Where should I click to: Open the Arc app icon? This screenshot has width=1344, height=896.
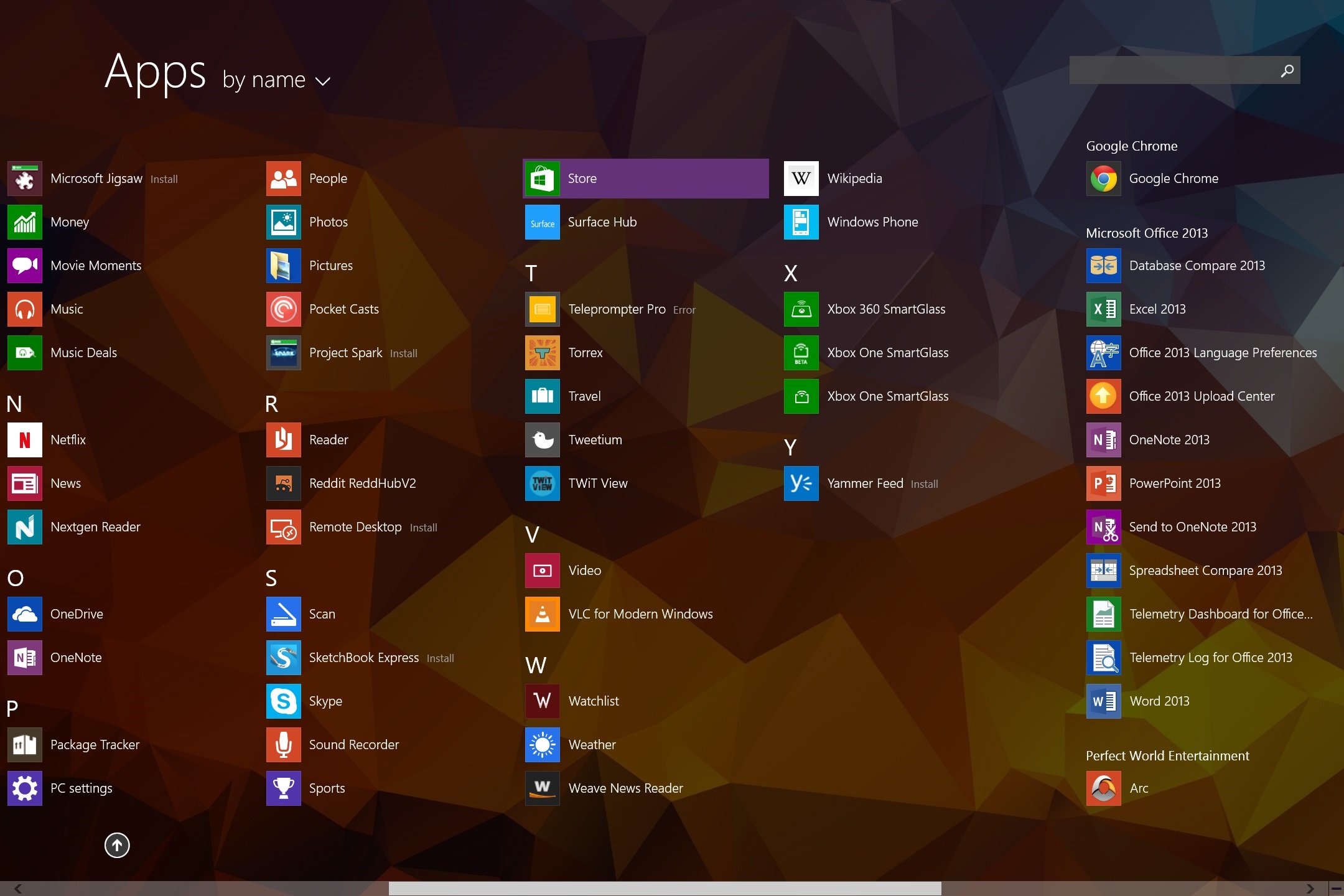[1104, 788]
